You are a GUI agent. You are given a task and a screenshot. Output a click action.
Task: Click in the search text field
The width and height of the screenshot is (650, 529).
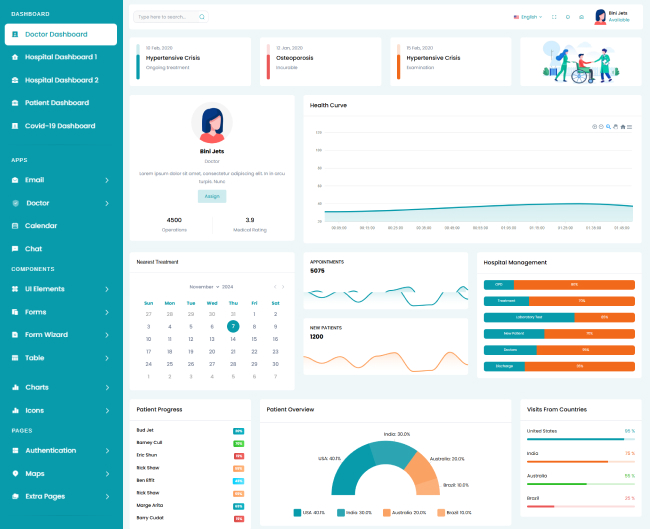(x=165, y=17)
